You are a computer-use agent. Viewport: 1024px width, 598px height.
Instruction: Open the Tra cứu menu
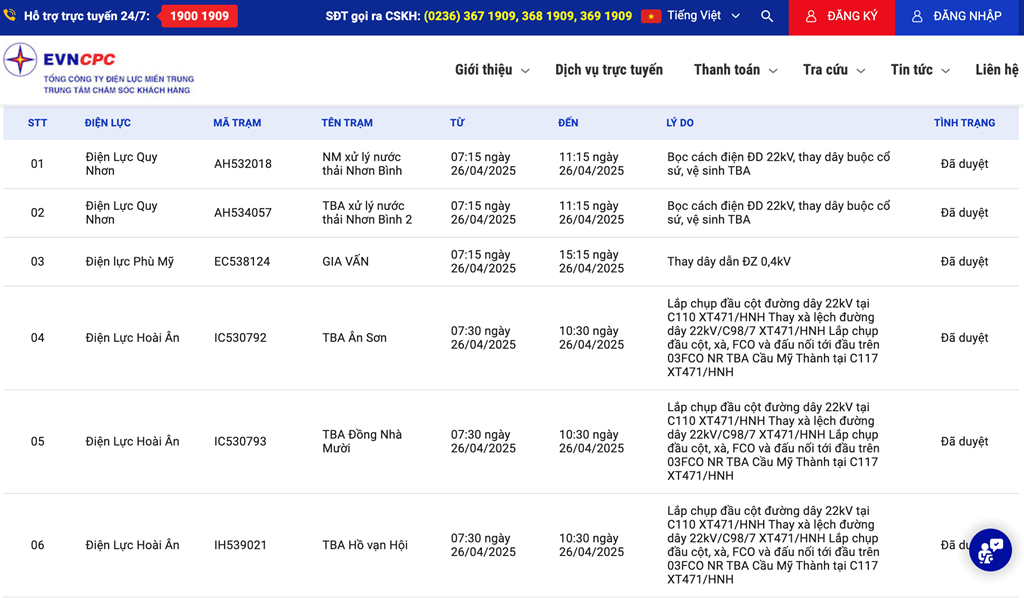(825, 70)
